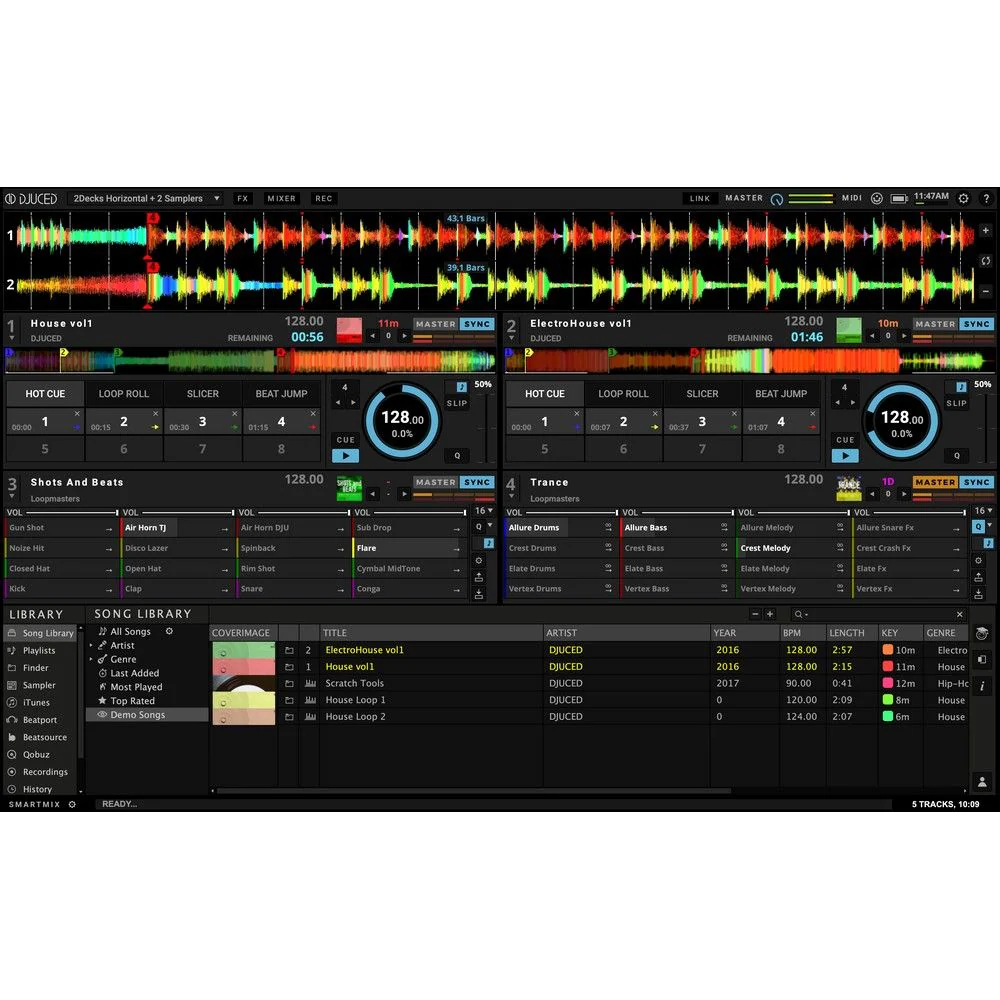
Task: Toggle SYNC on deck 2
Action: tap(977, 323)
